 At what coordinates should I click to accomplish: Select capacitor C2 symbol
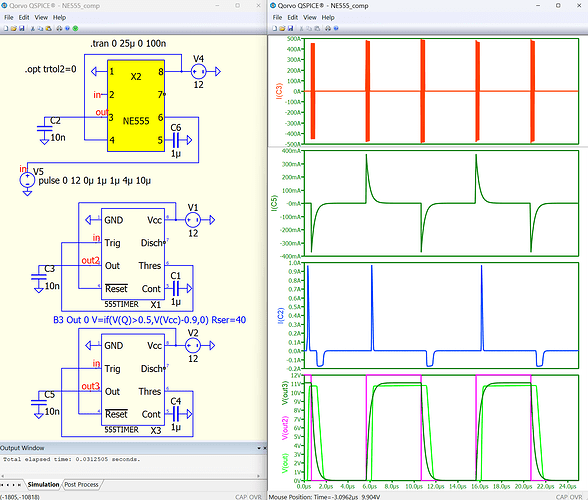[x=44, y=129]
